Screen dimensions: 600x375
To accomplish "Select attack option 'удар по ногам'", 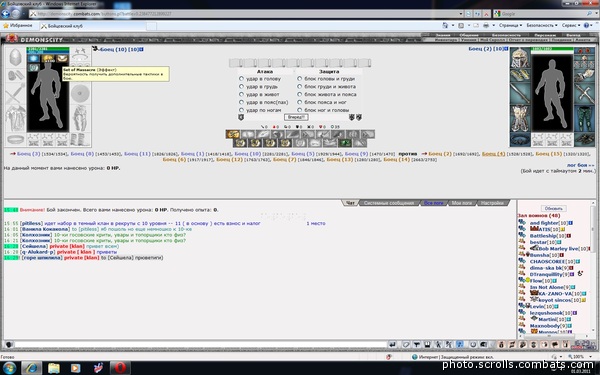I will (x=241, y=110).
